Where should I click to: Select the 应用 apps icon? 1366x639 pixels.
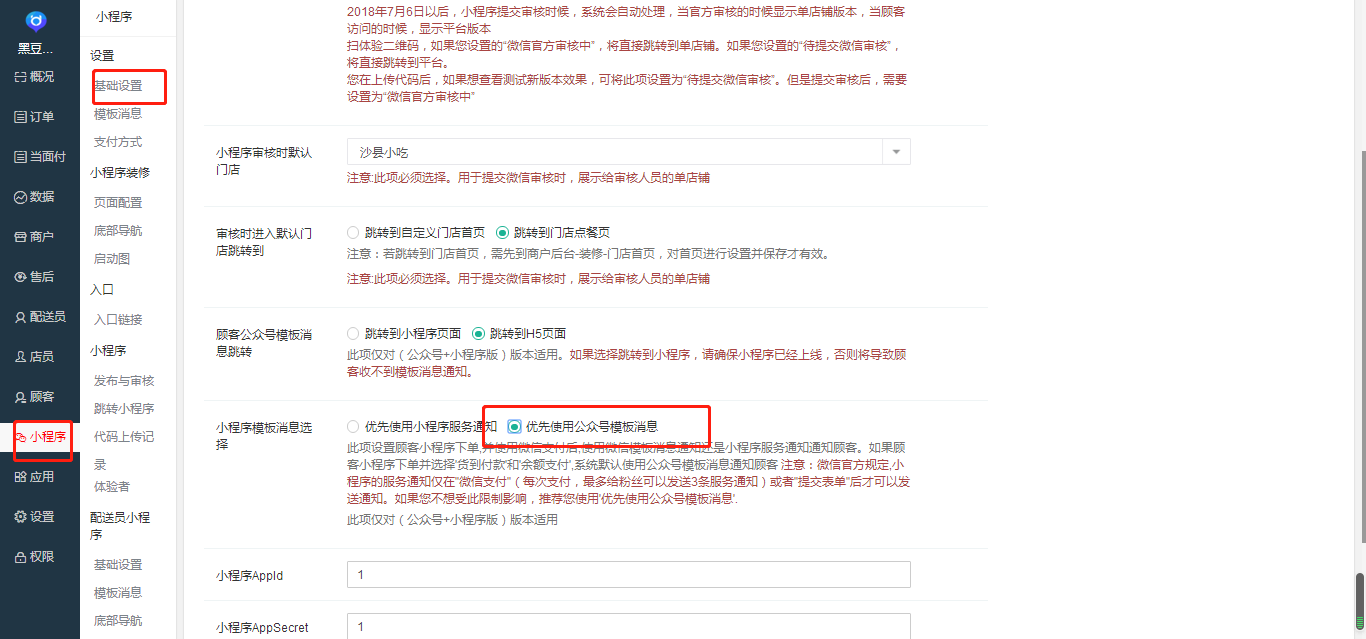point(20,477)
